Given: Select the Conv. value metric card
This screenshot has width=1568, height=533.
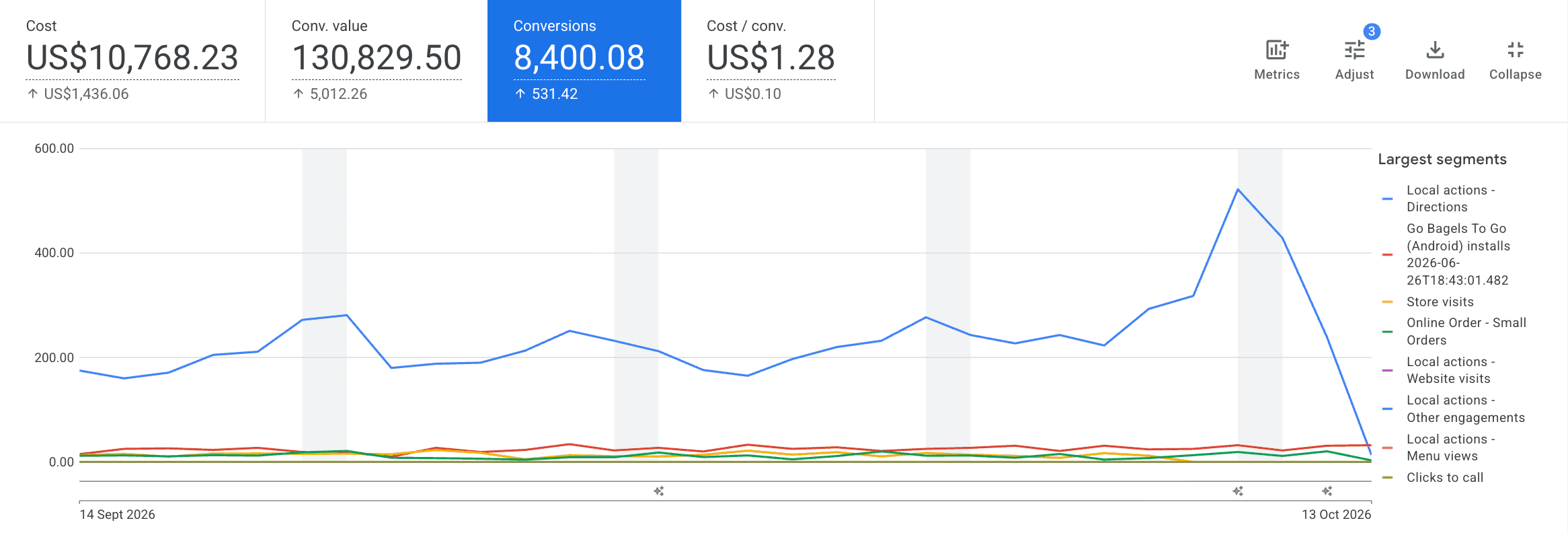Looking at the screenshot, I should click(377, 61).
